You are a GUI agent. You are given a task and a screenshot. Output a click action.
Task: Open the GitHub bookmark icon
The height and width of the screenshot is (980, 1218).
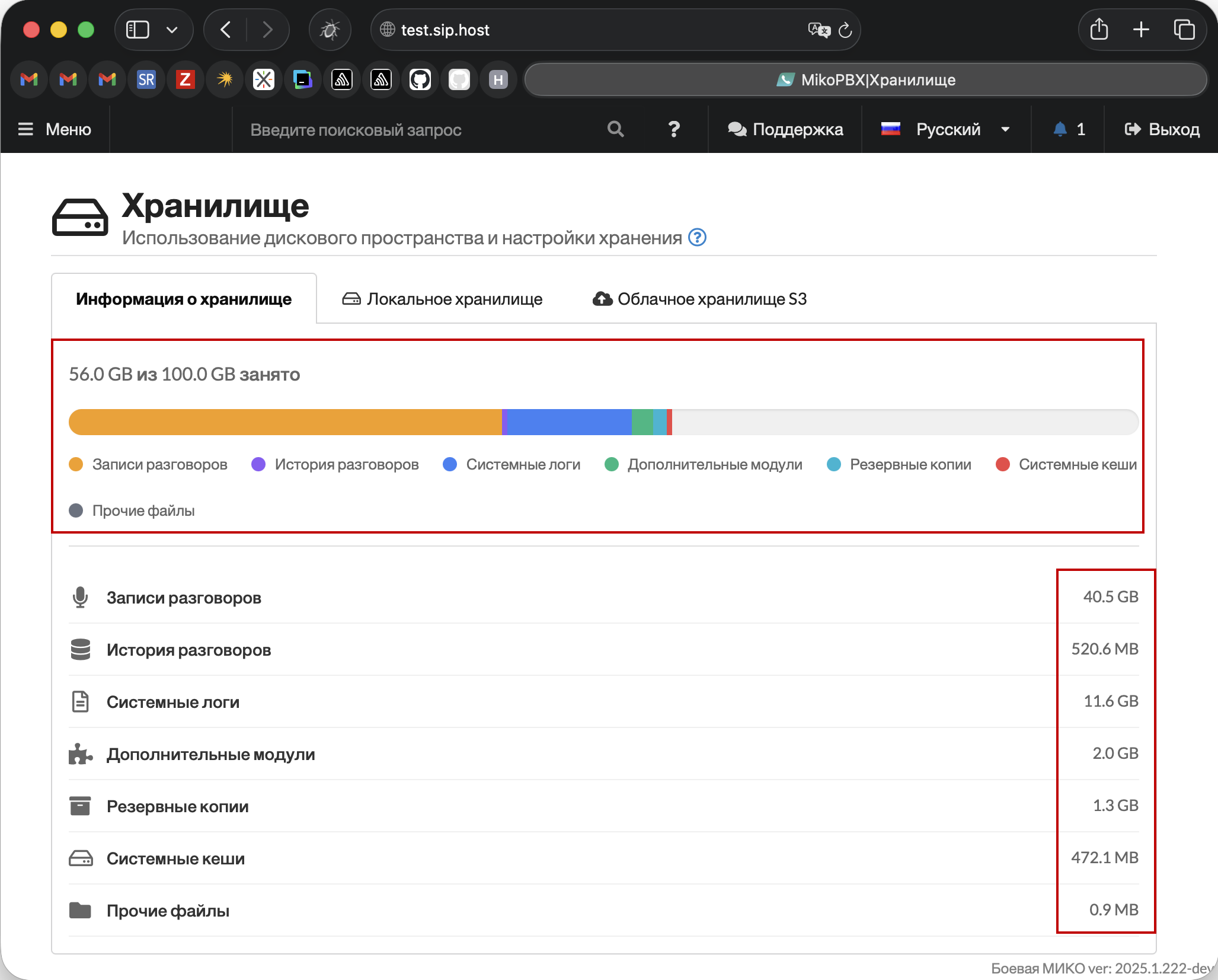click(x=420, y=79)
